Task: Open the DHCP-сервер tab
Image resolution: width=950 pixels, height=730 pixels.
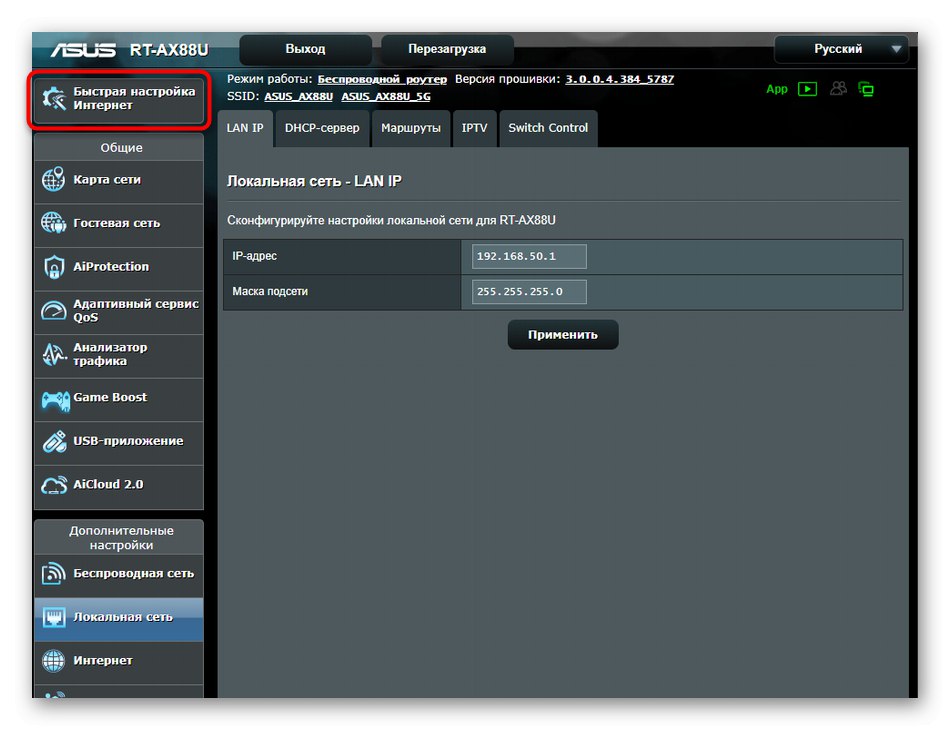Action: click(x=322, y=128)
